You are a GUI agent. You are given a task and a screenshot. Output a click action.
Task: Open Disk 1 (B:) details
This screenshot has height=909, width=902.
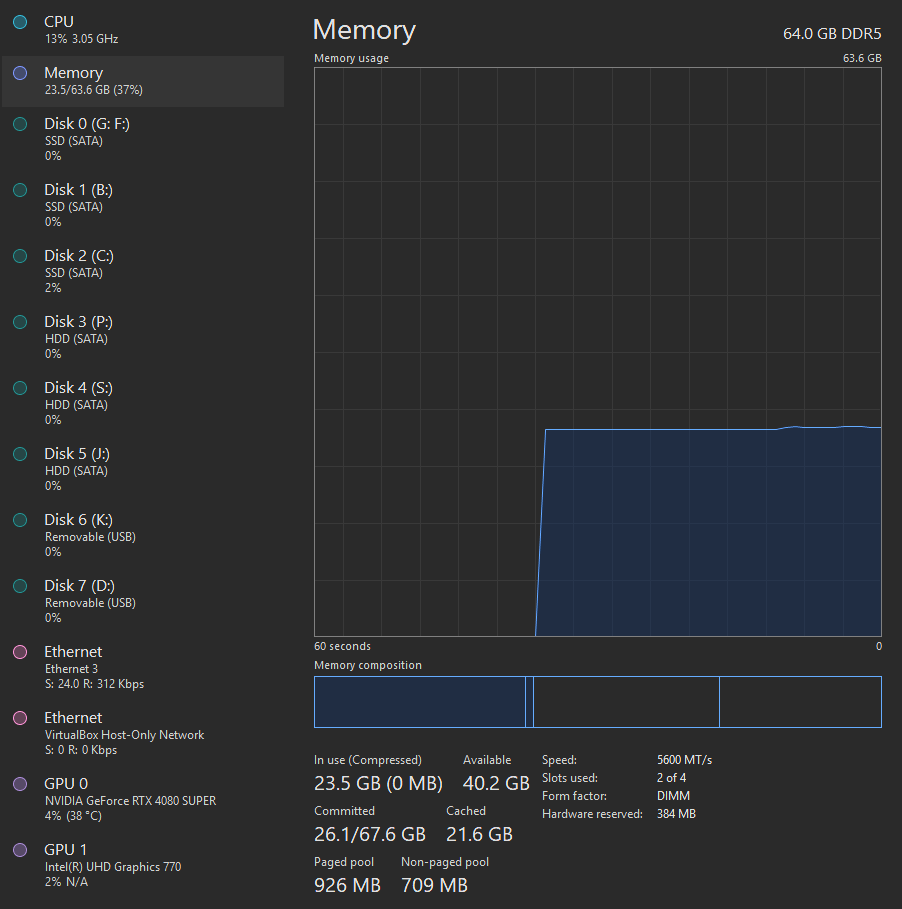click(x=143, y=205)
